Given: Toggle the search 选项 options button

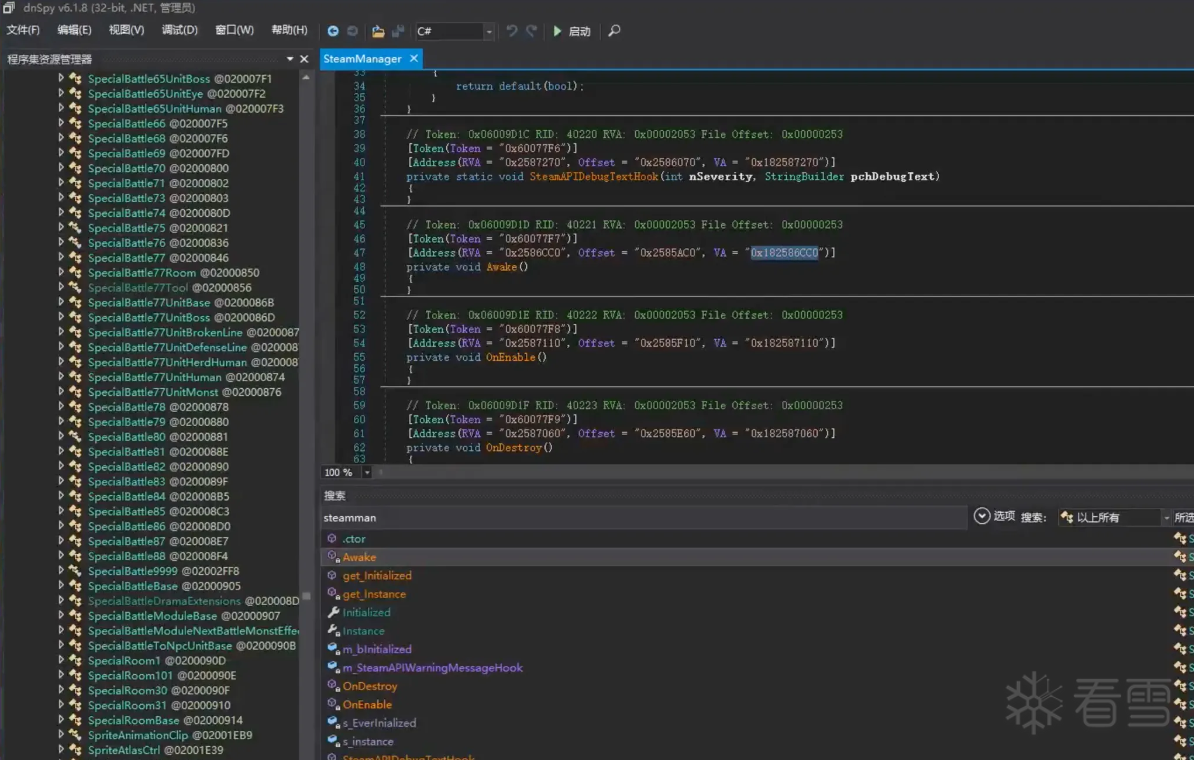Looking at the screenshot, I should pyautogui.click(x=982, y=516).
